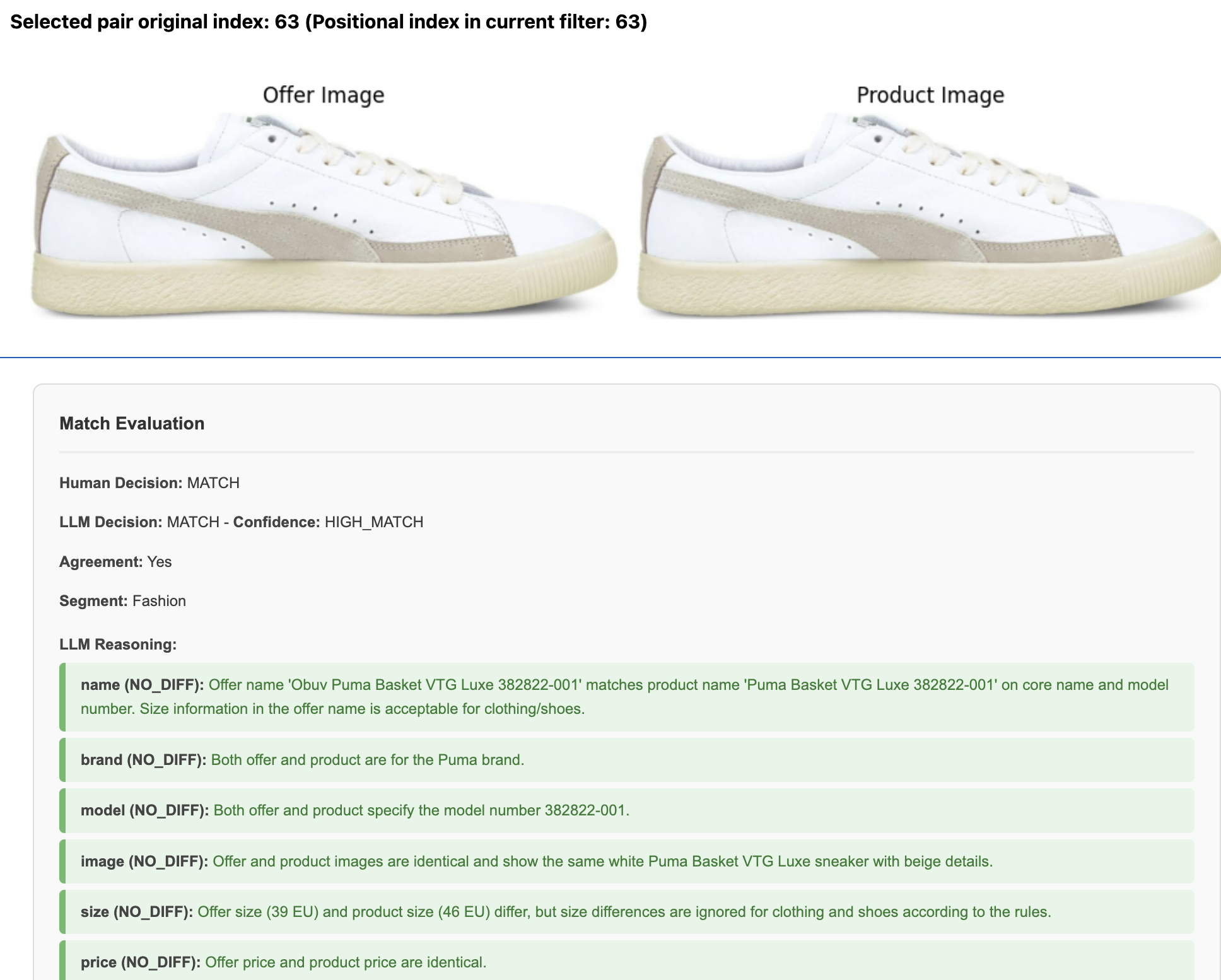Select the name (NO_DIFF) reasoning row

coord(627,697)
